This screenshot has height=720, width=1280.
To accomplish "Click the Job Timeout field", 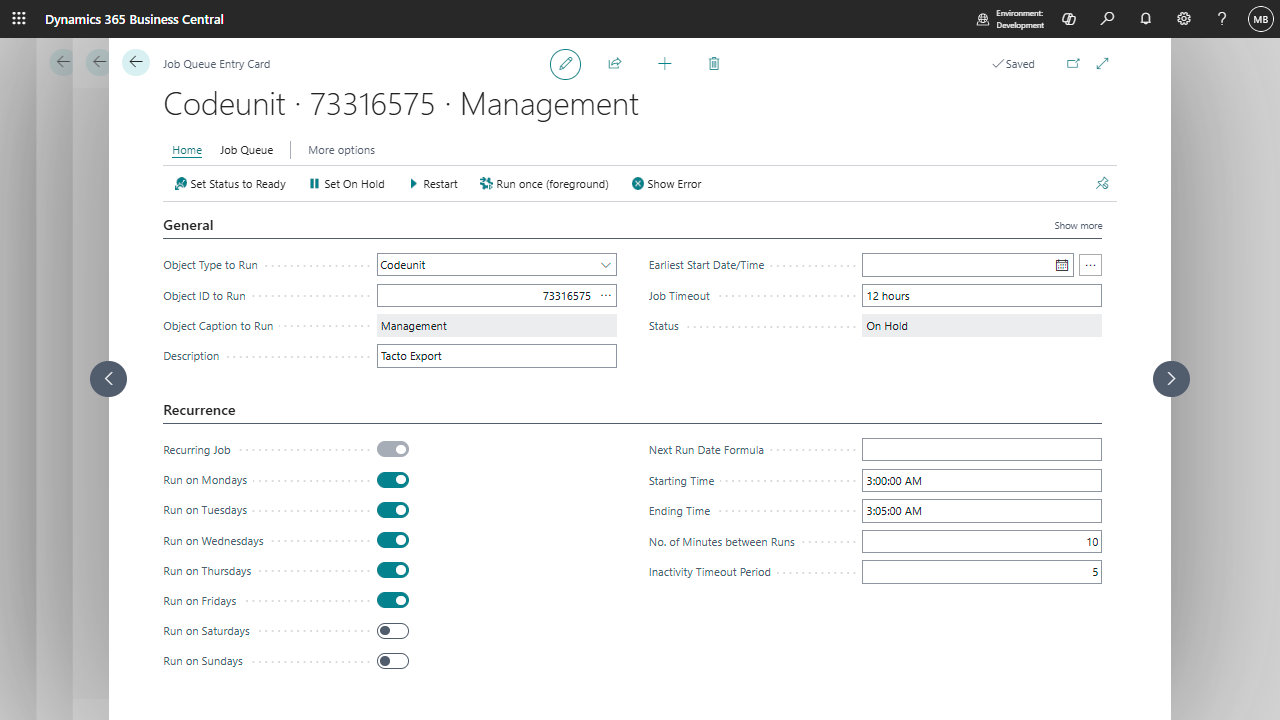I will [982, 296].
